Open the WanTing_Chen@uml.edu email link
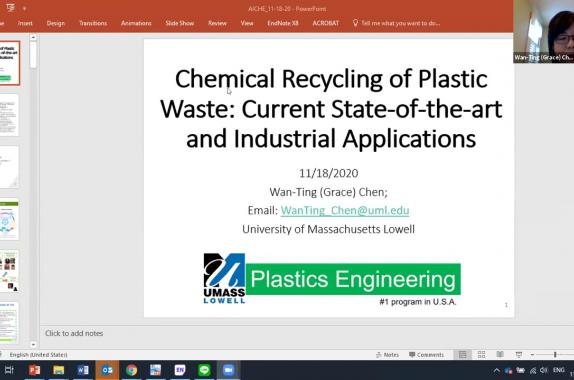This screenshot has width=574, height=380. tap(345, 211)
